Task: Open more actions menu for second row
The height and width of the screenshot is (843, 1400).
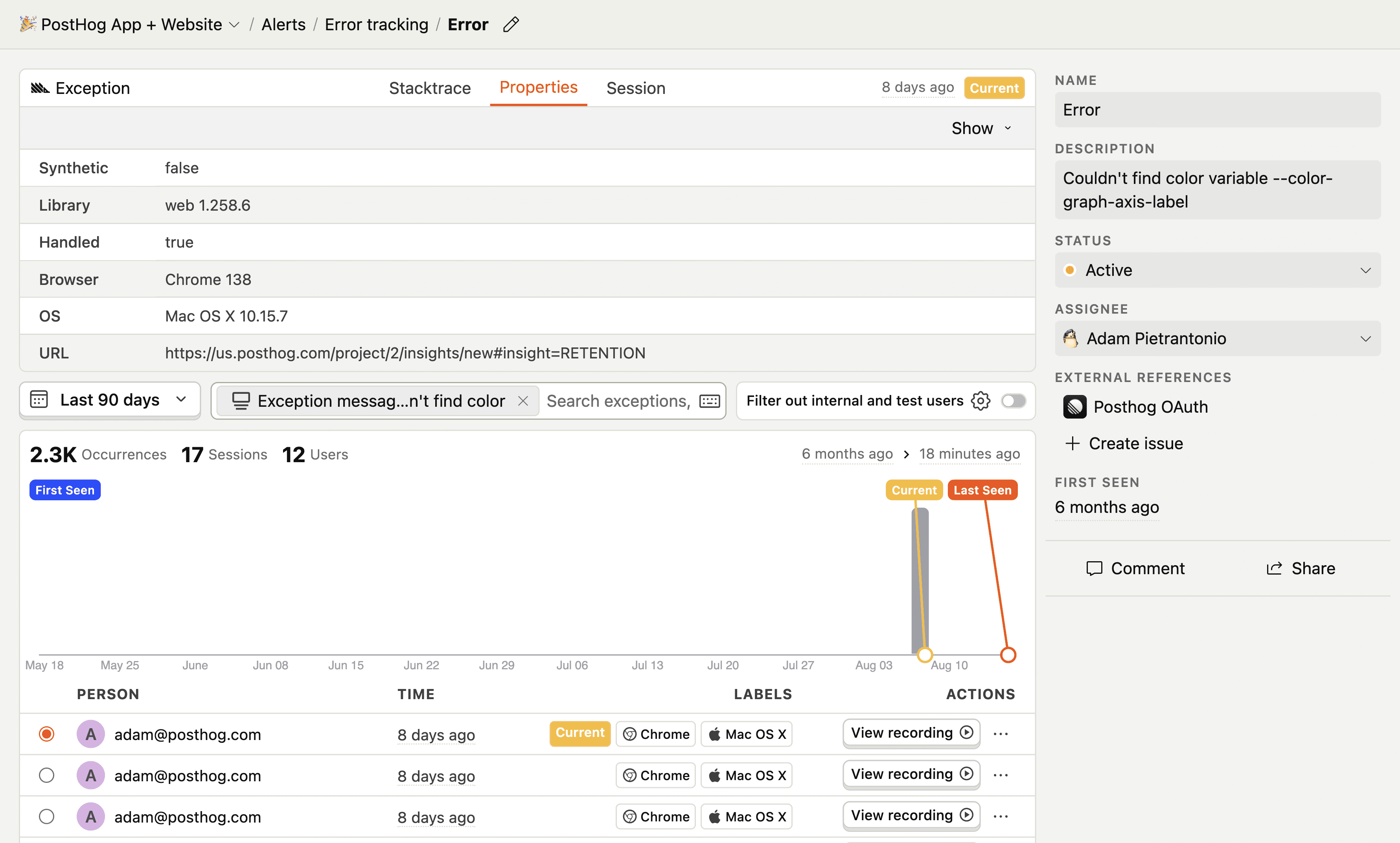Action: coord(1001,775)
